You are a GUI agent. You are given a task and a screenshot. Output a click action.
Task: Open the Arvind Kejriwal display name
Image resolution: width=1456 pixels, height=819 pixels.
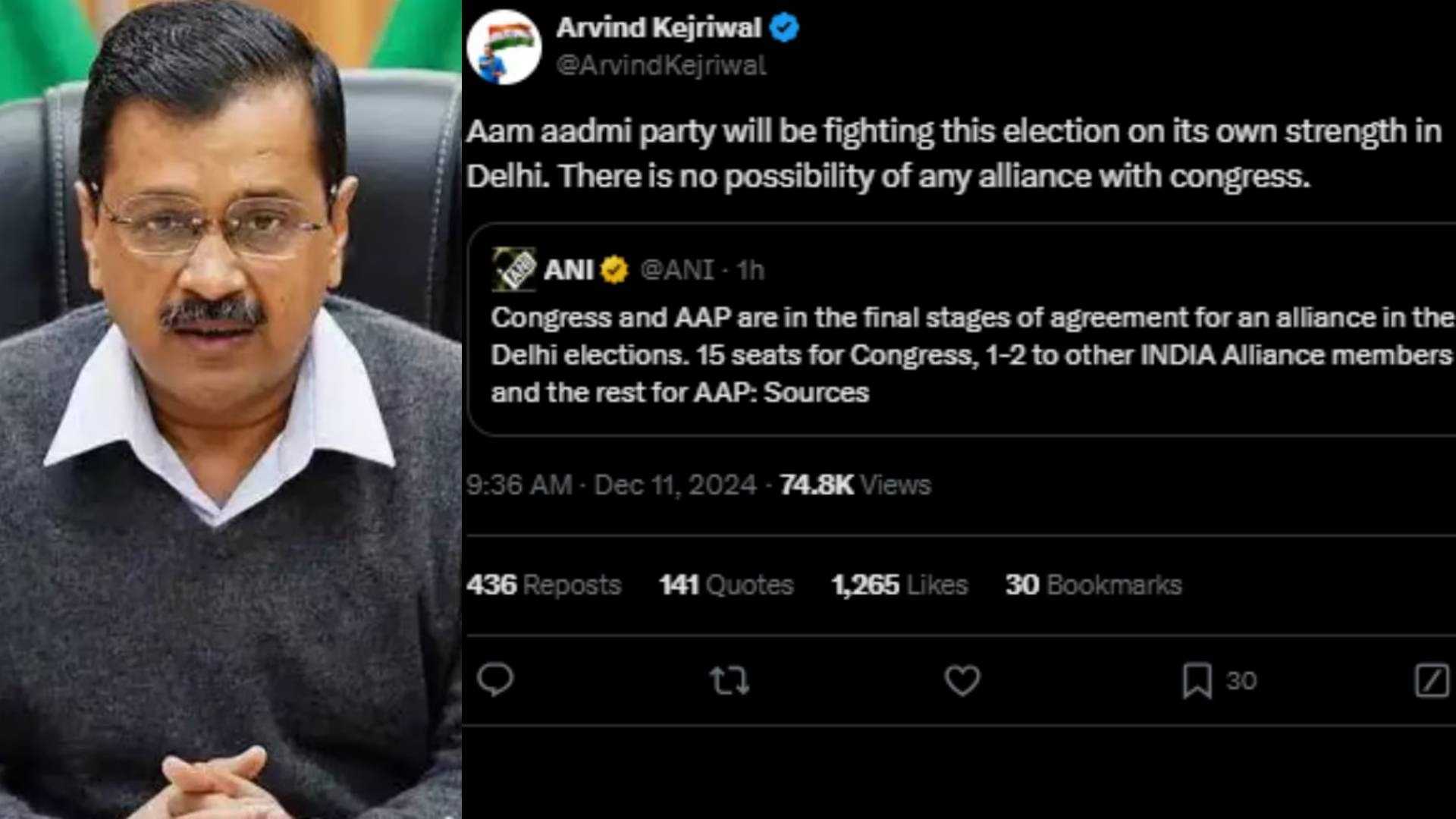coord(658,28)
